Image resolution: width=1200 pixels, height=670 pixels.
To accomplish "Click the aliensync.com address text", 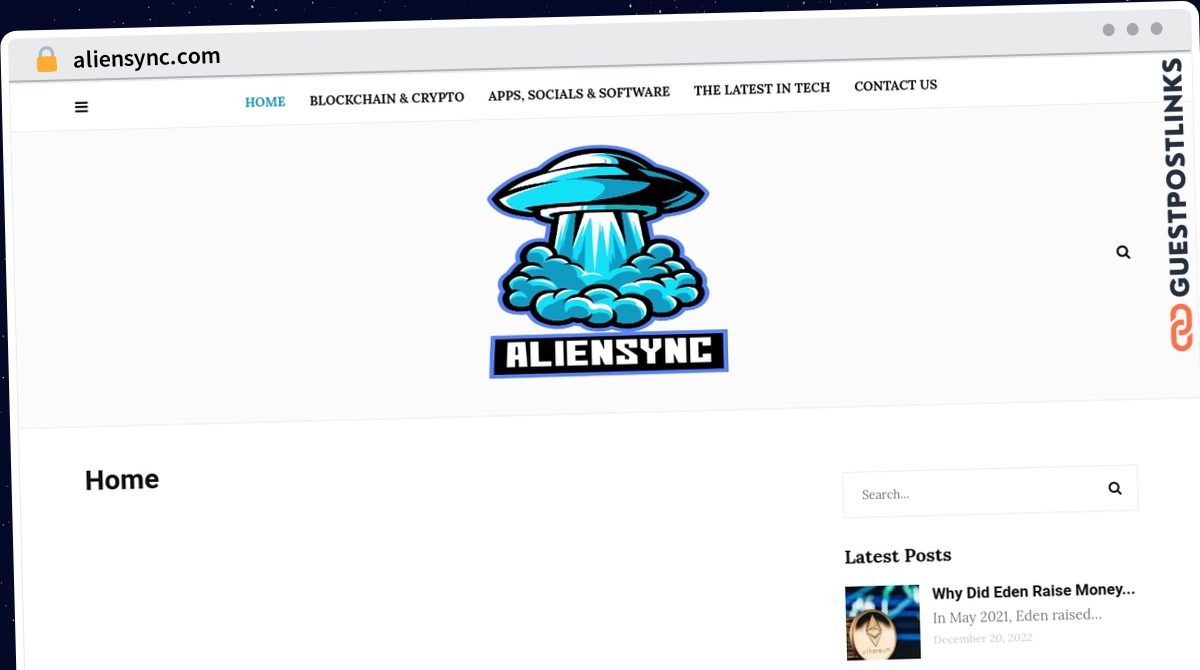I will pos(147,58).
